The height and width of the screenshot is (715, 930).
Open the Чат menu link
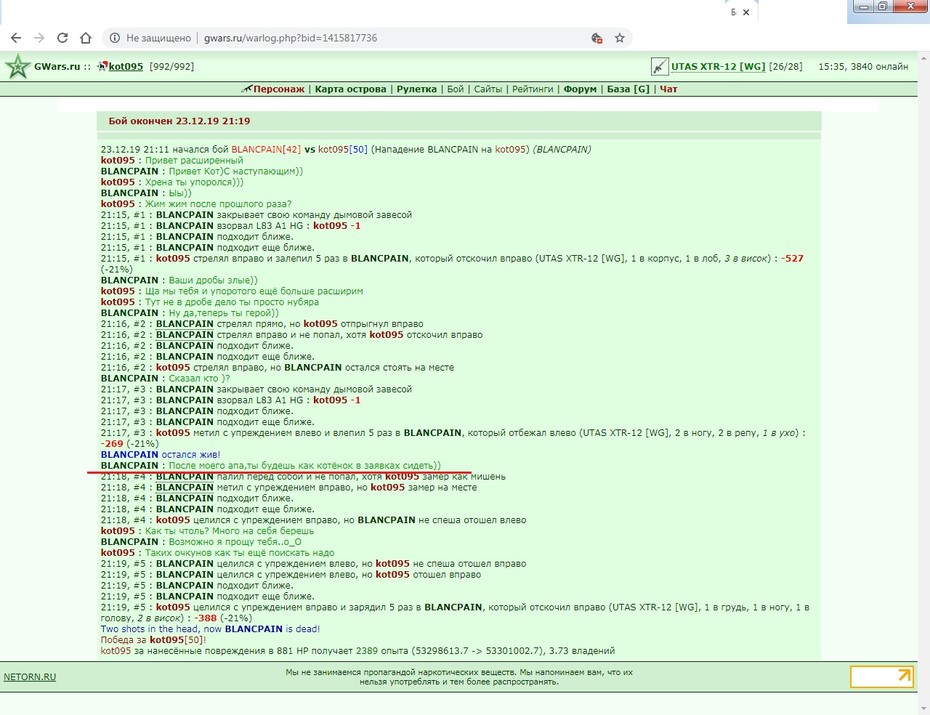click(x=668, y=89)
